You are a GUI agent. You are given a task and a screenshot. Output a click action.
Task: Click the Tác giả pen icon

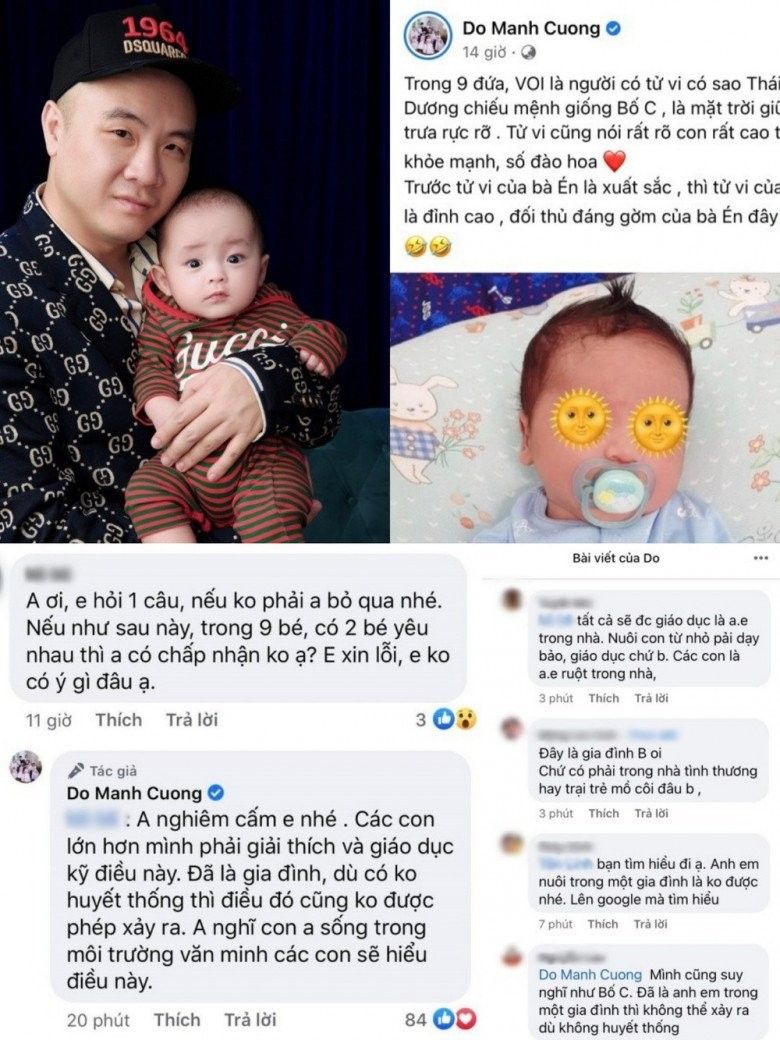pyautogui.click(x=76, y=770)
